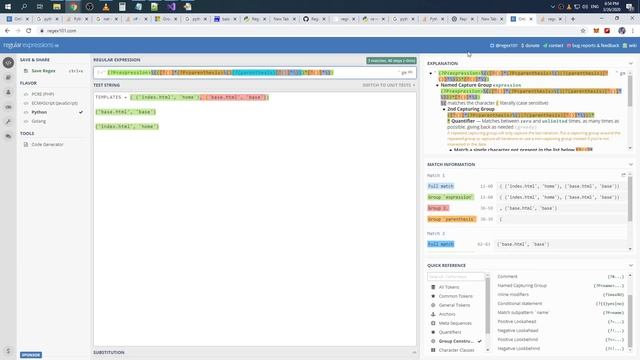This screenshot has width=640, height=360.
Task: Bookmark the page with the star icon
Action: (583, 31)
